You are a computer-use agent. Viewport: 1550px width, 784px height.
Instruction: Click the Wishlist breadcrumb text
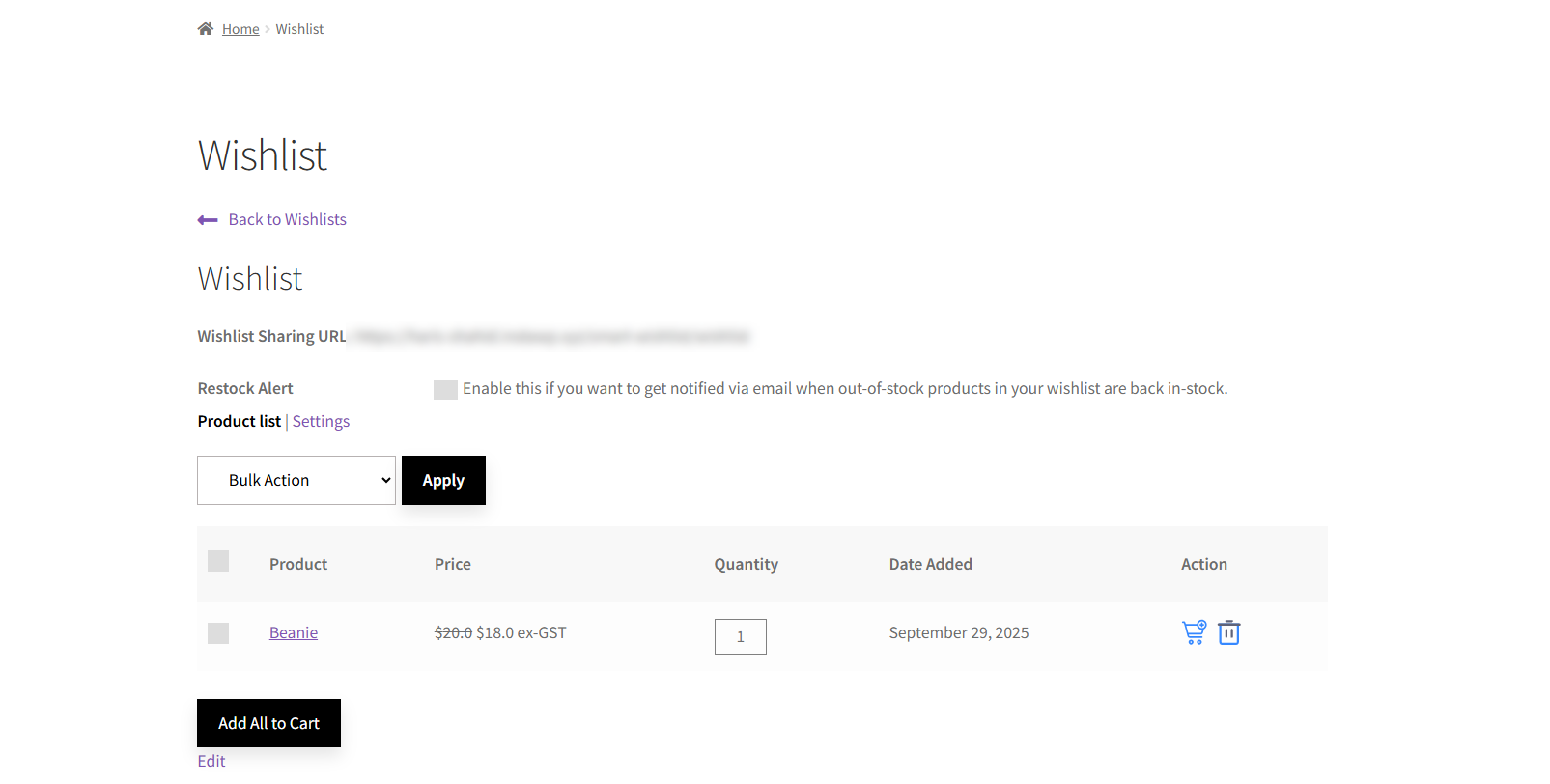coord(299,29)
